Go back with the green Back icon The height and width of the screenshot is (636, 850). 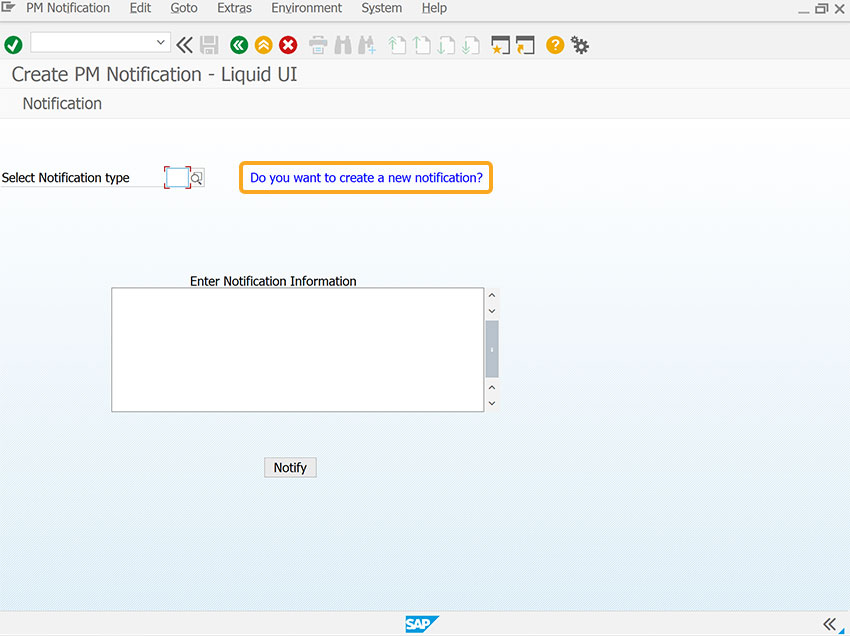(239, 45)
